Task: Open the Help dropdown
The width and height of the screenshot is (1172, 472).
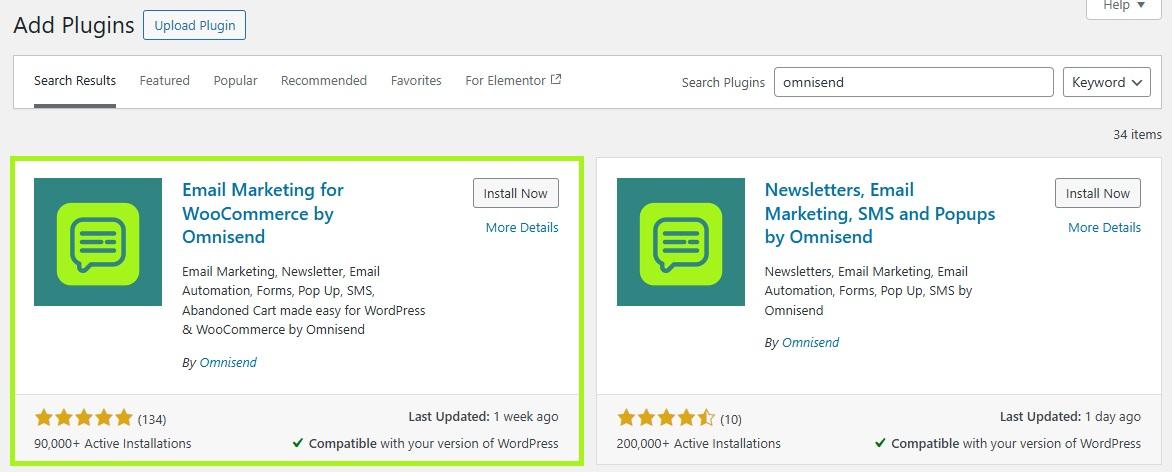Action: point(1124,6)
